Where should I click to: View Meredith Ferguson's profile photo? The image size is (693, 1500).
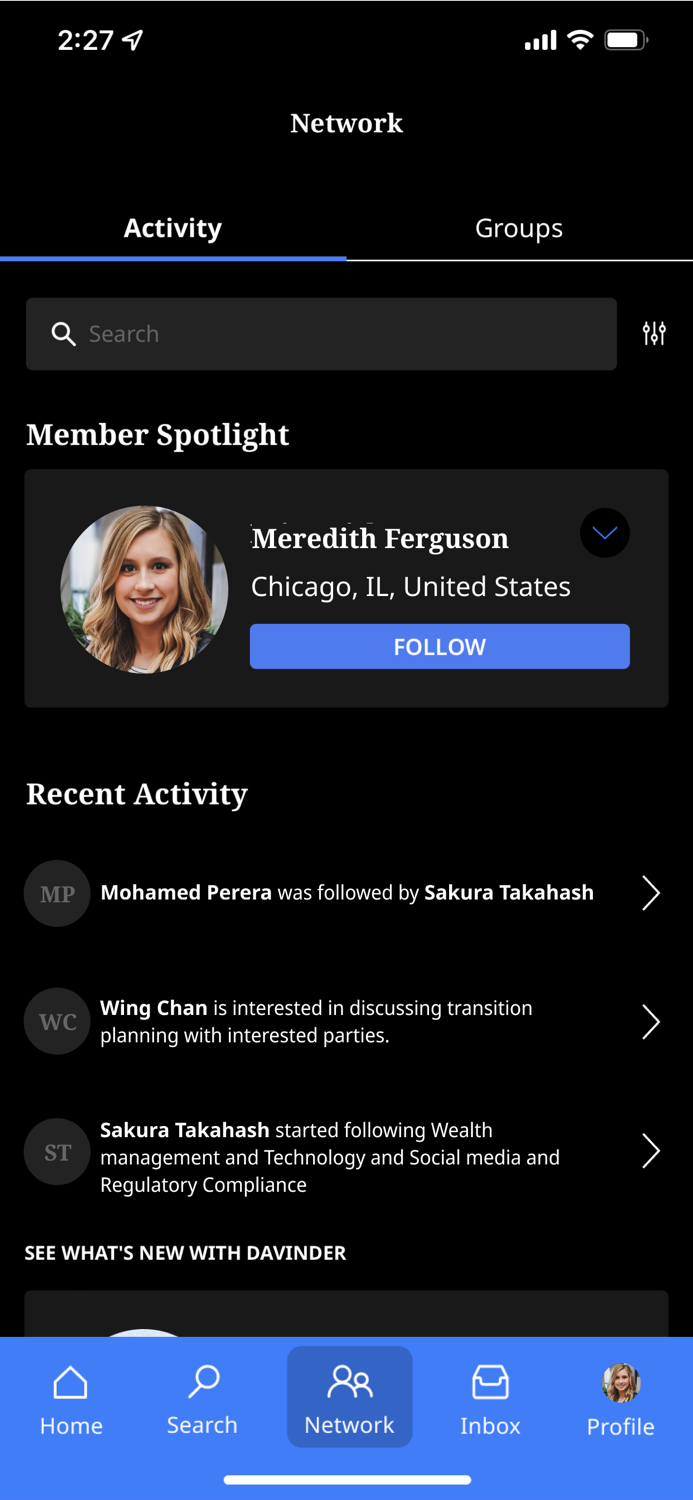144,589
